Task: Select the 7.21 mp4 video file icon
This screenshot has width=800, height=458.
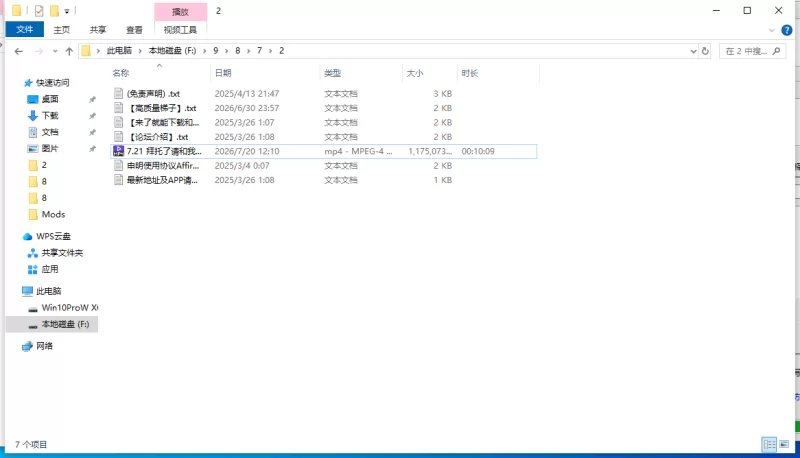Action: (x=118, y=151)
